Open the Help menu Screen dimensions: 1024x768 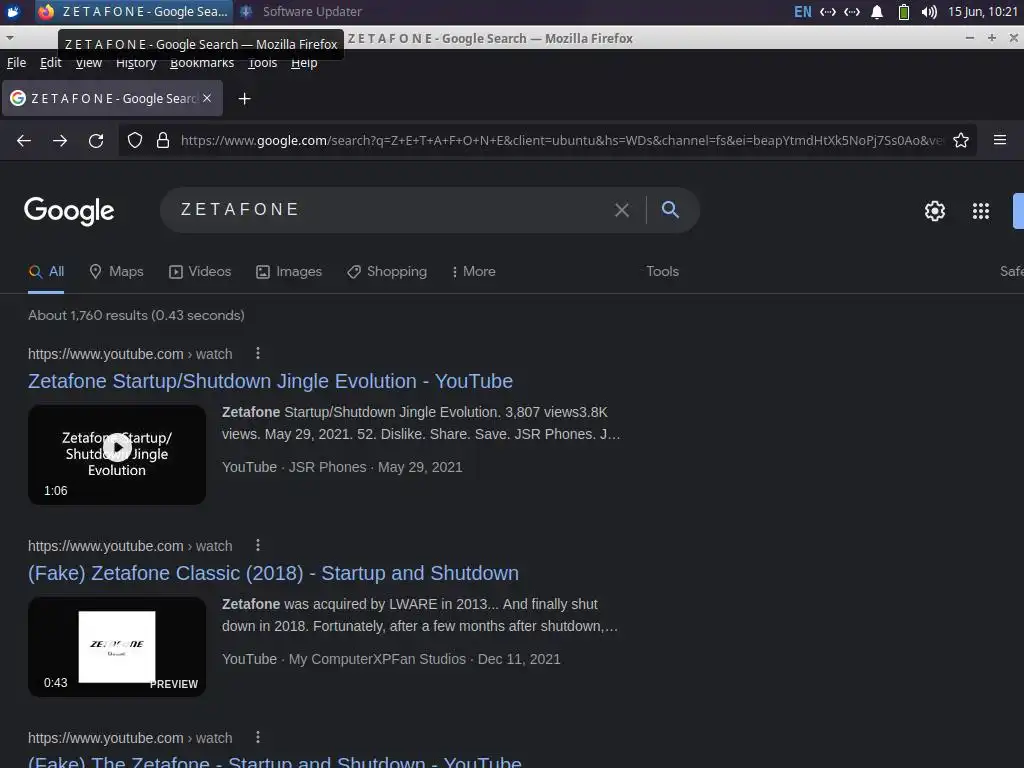click(304, 63)
